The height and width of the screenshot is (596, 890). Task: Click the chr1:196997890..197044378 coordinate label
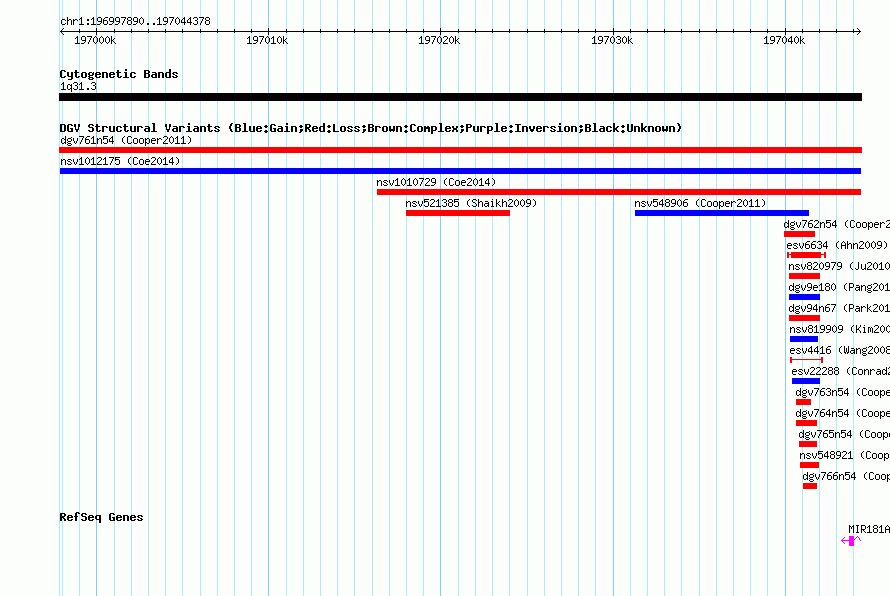[135, 21]
